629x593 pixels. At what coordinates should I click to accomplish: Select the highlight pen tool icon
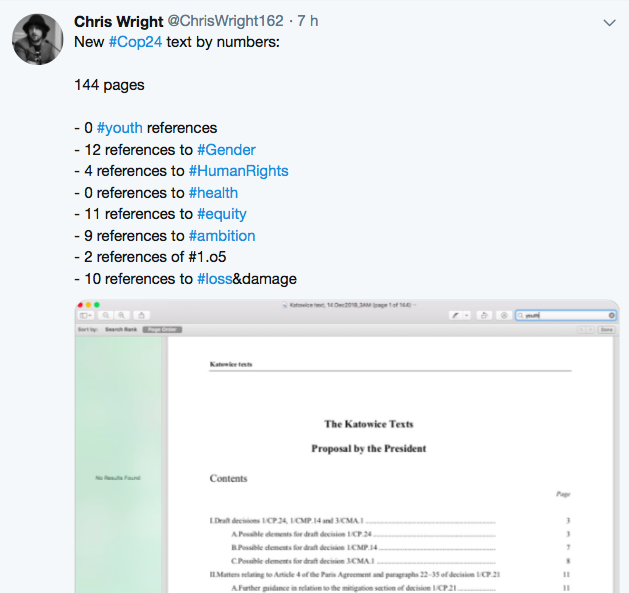pyautogui.click(x=455, y=316)
